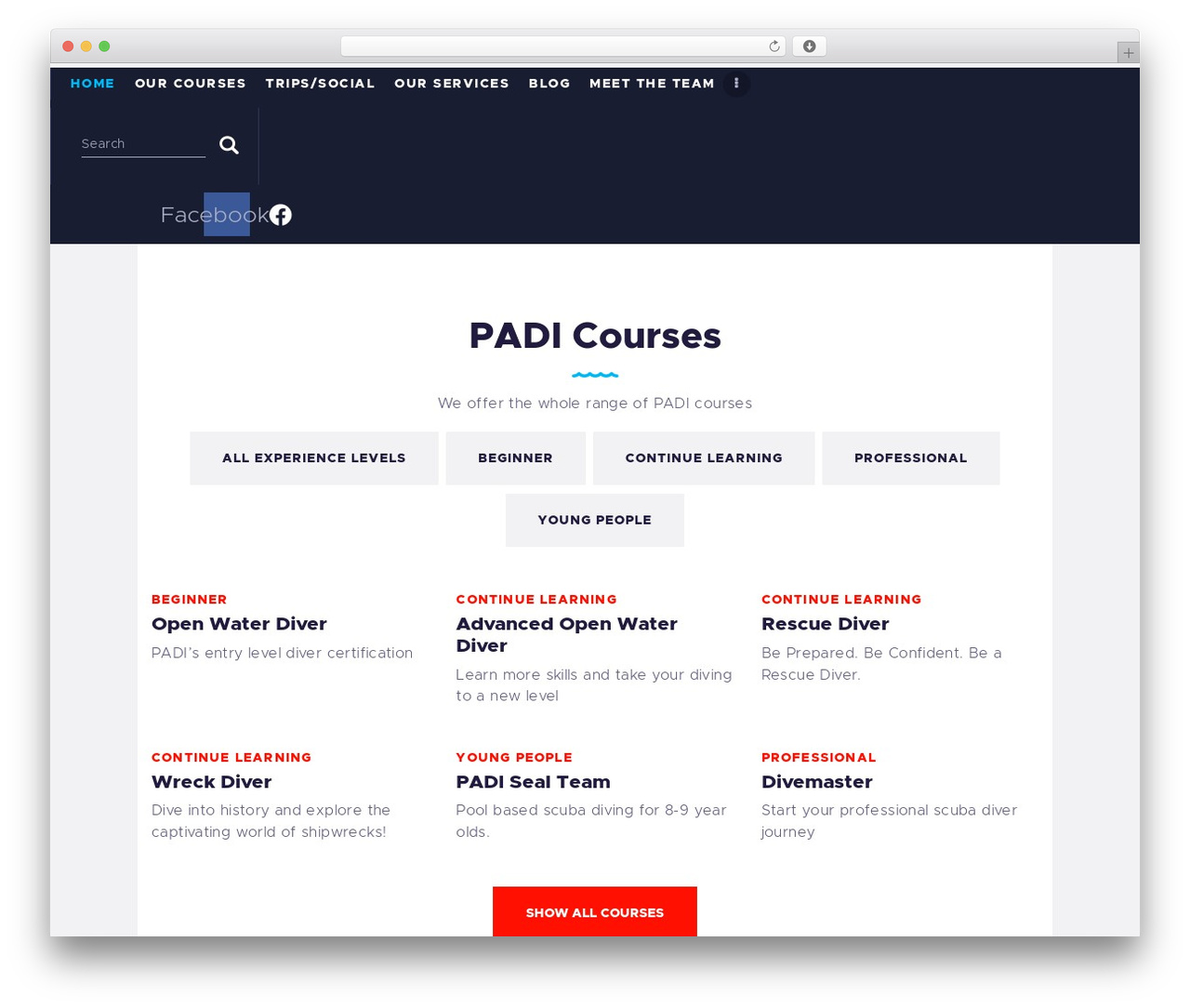Click Continue Learning label above Wreck Diver
The width and height of the screenshot is (1190, 1008).
point(231,758)
